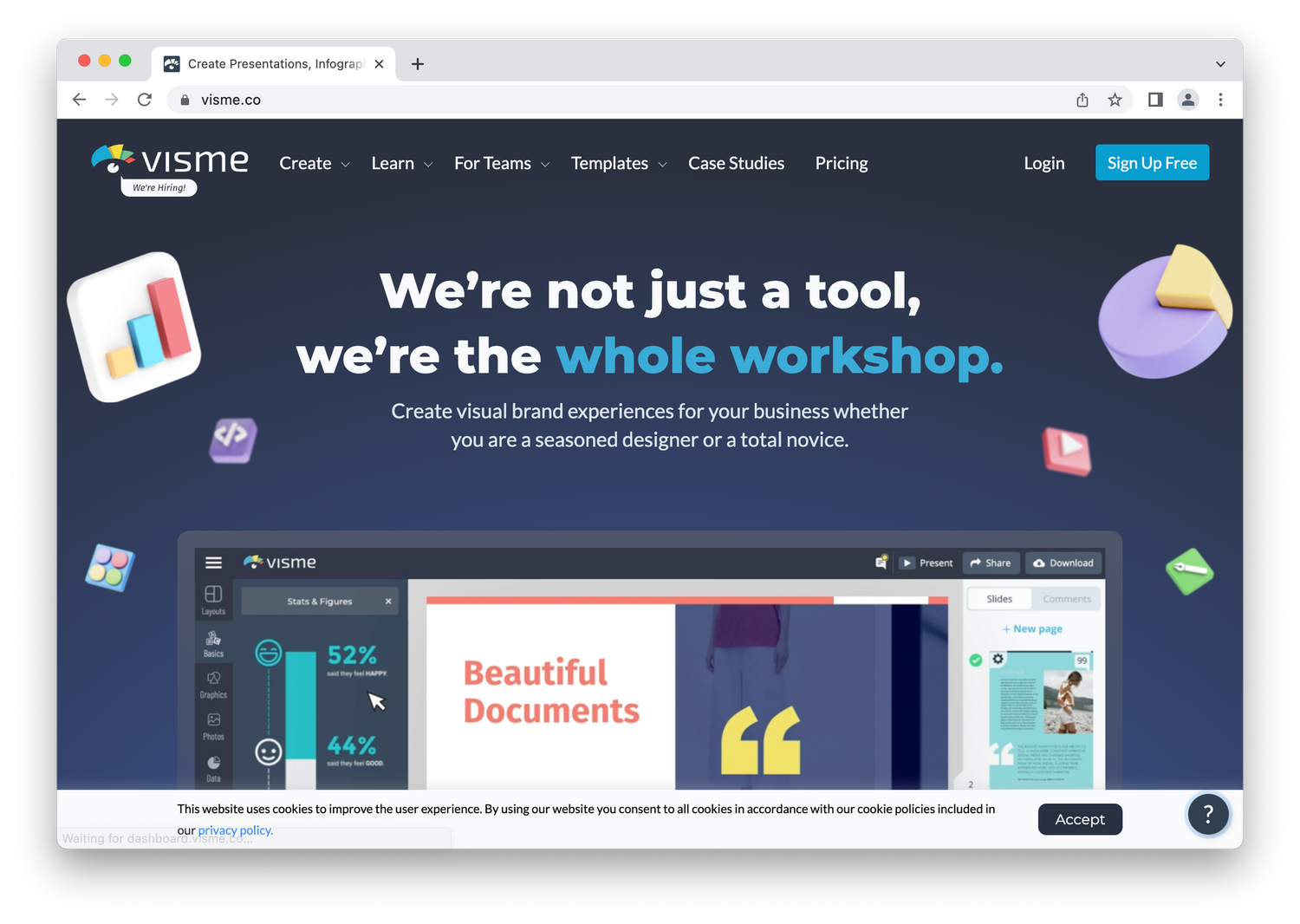Open the Chrome profile avatar icon
This screenshot has height=924, width=1300.
(1188, 100)
